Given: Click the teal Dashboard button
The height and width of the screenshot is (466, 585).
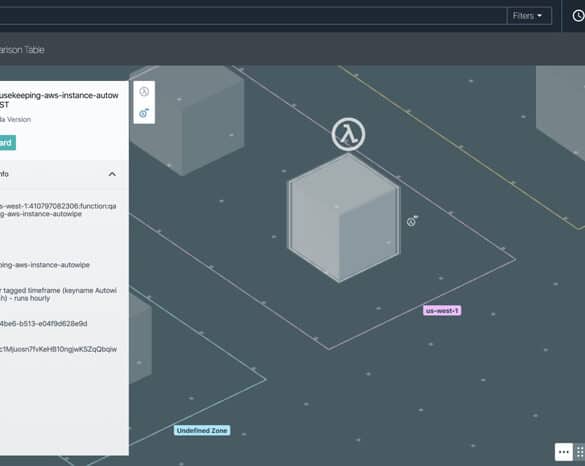Looking at the screenshot, I should 7,143.
